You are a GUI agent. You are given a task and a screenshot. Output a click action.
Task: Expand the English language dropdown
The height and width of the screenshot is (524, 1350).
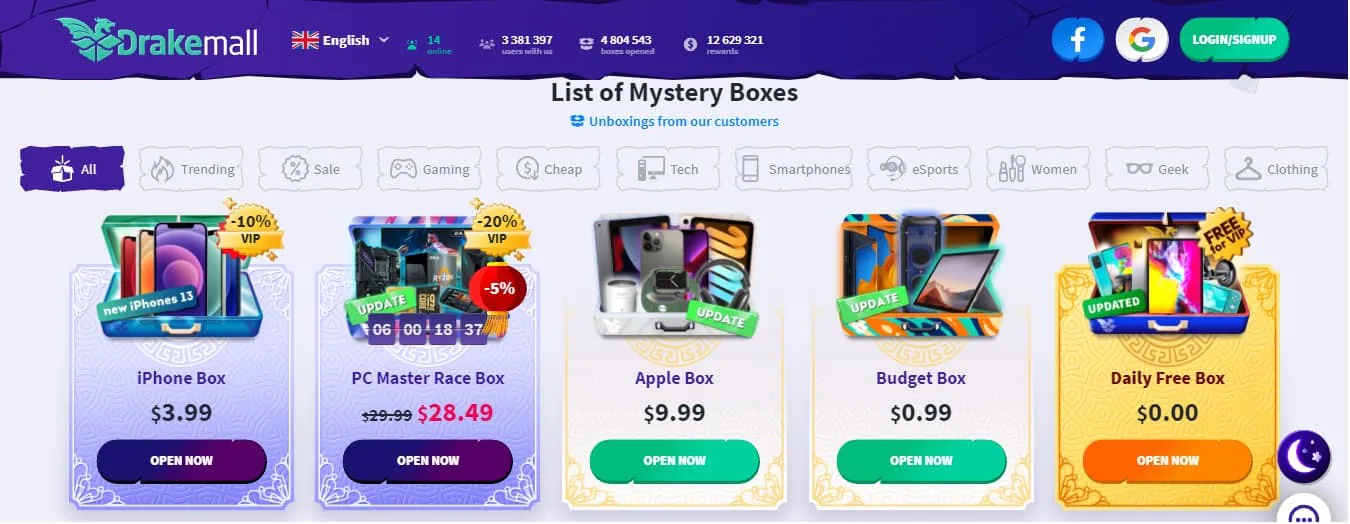tap(340, 40)
